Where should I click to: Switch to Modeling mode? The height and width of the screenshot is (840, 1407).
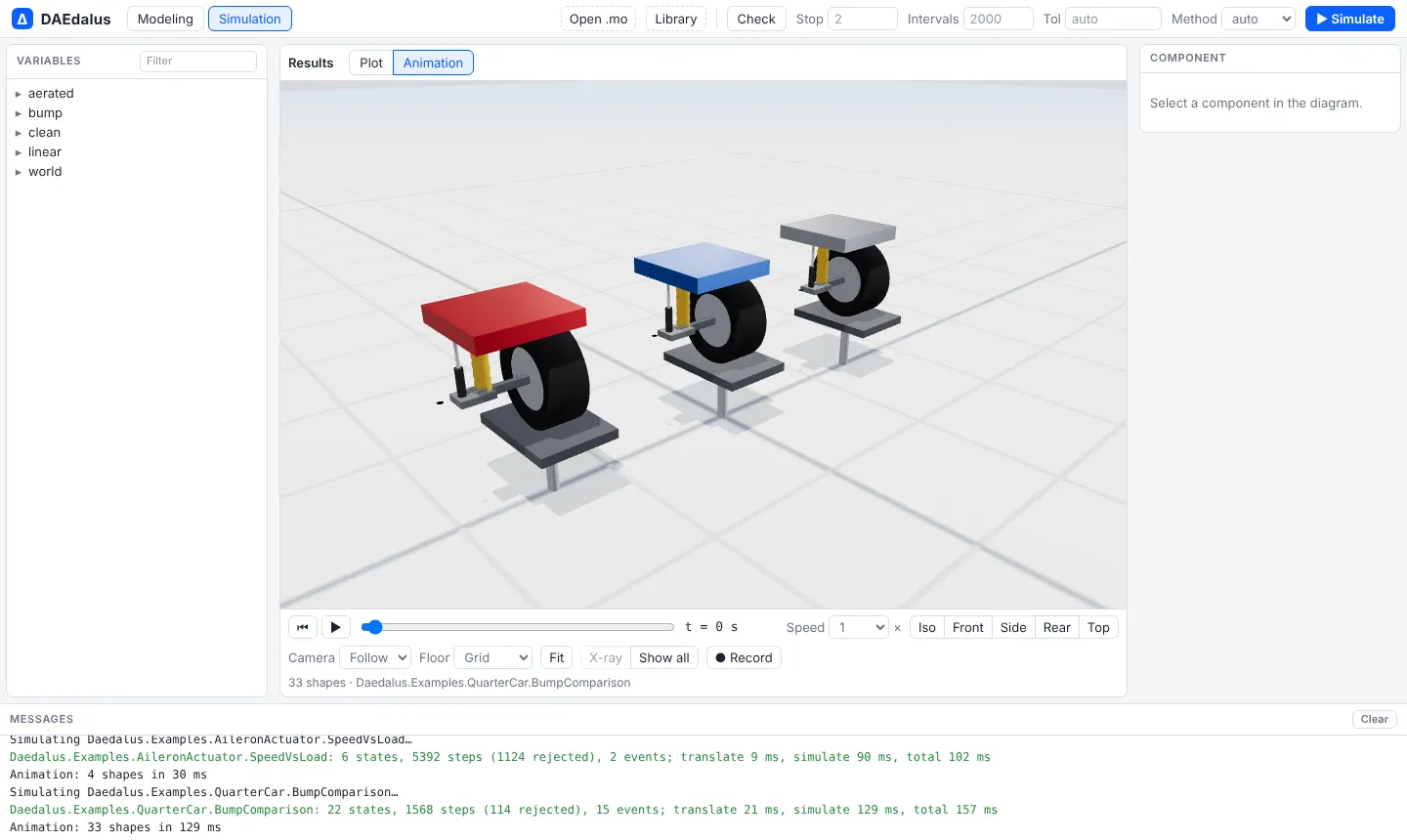coord(165,19)
